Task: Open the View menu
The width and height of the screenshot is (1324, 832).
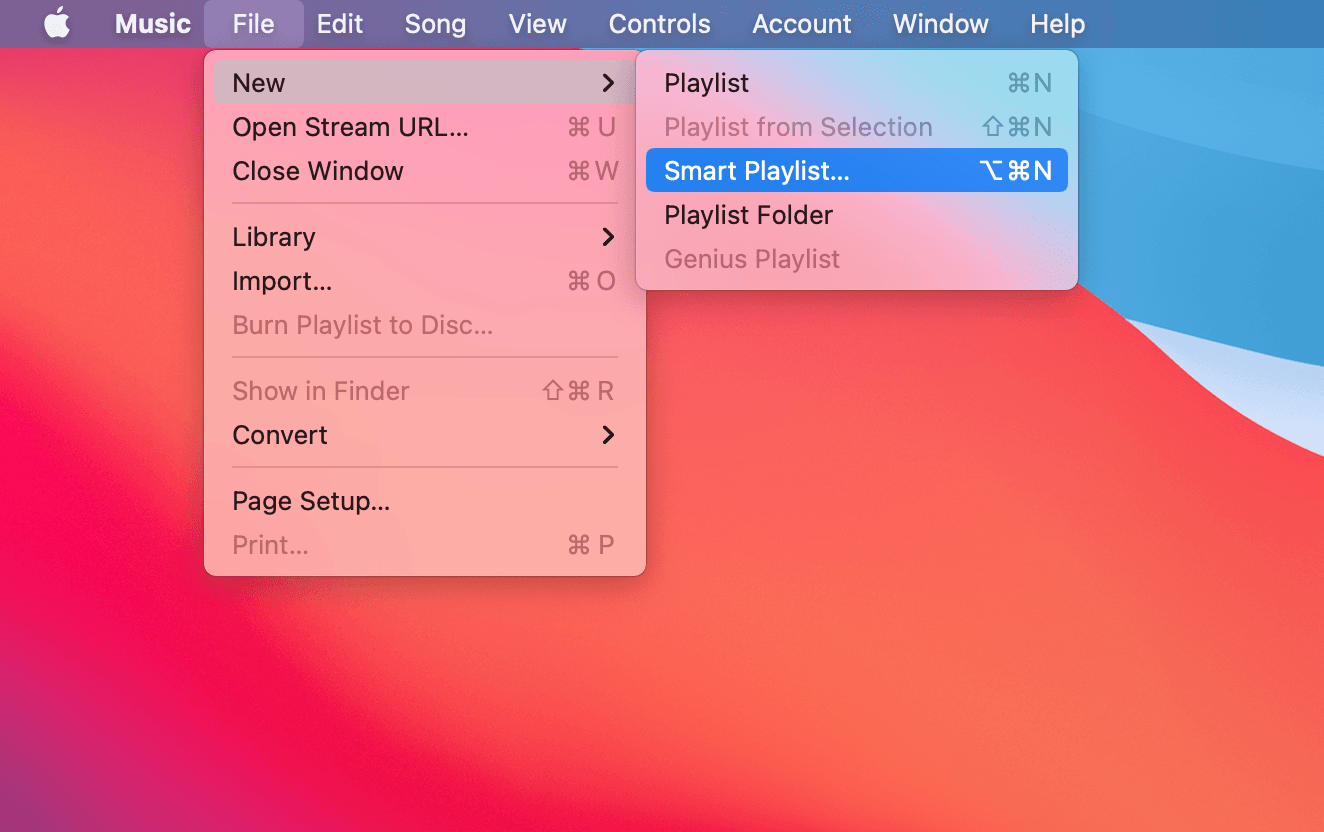Action: coord(538,24)
